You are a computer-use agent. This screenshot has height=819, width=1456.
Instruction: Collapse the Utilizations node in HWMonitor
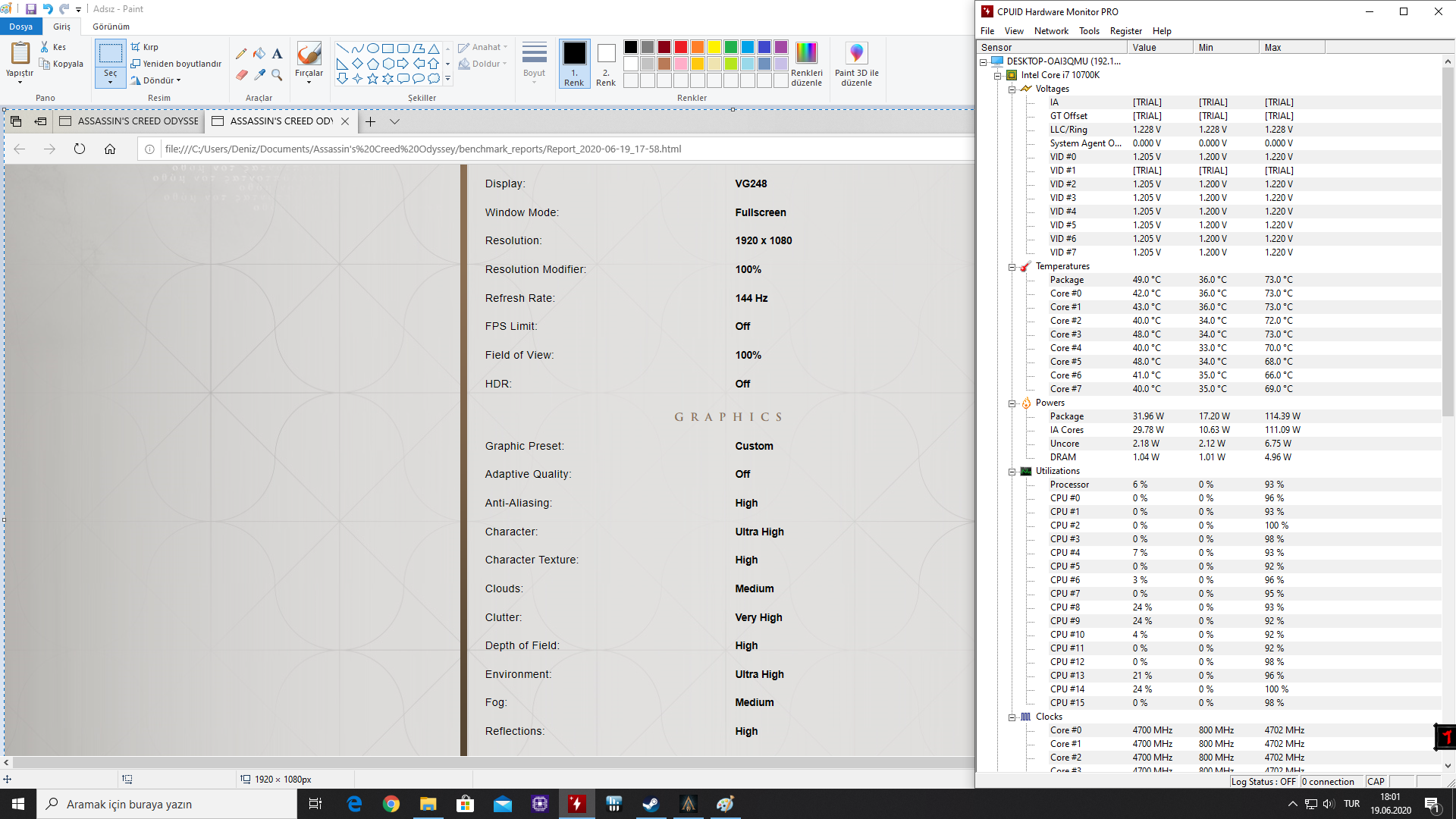click(x=1012, y=472)
